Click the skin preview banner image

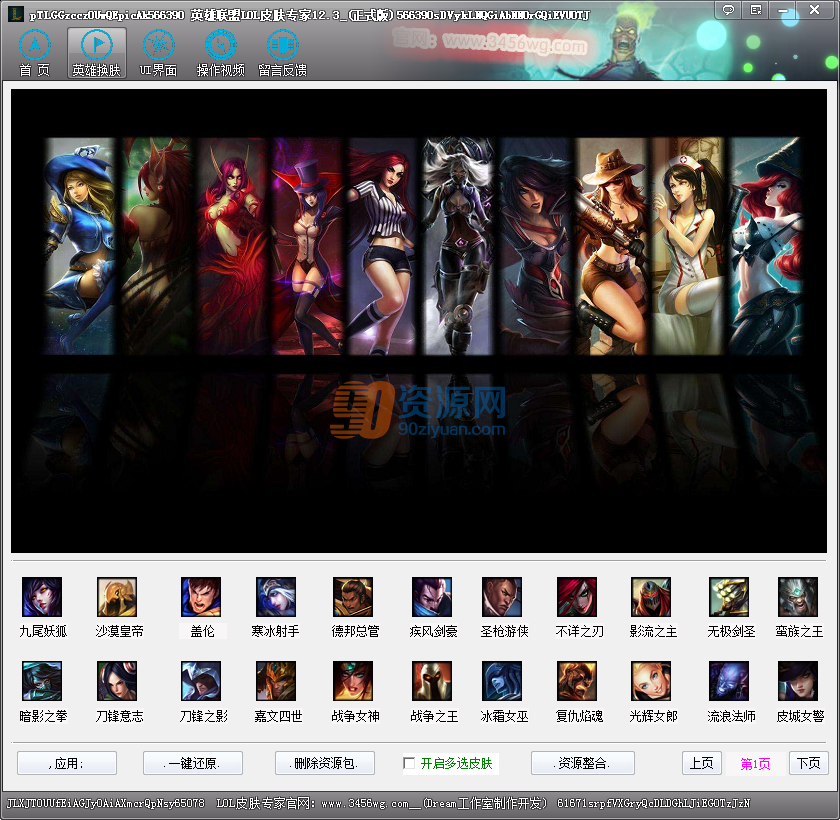coord(419,321)
